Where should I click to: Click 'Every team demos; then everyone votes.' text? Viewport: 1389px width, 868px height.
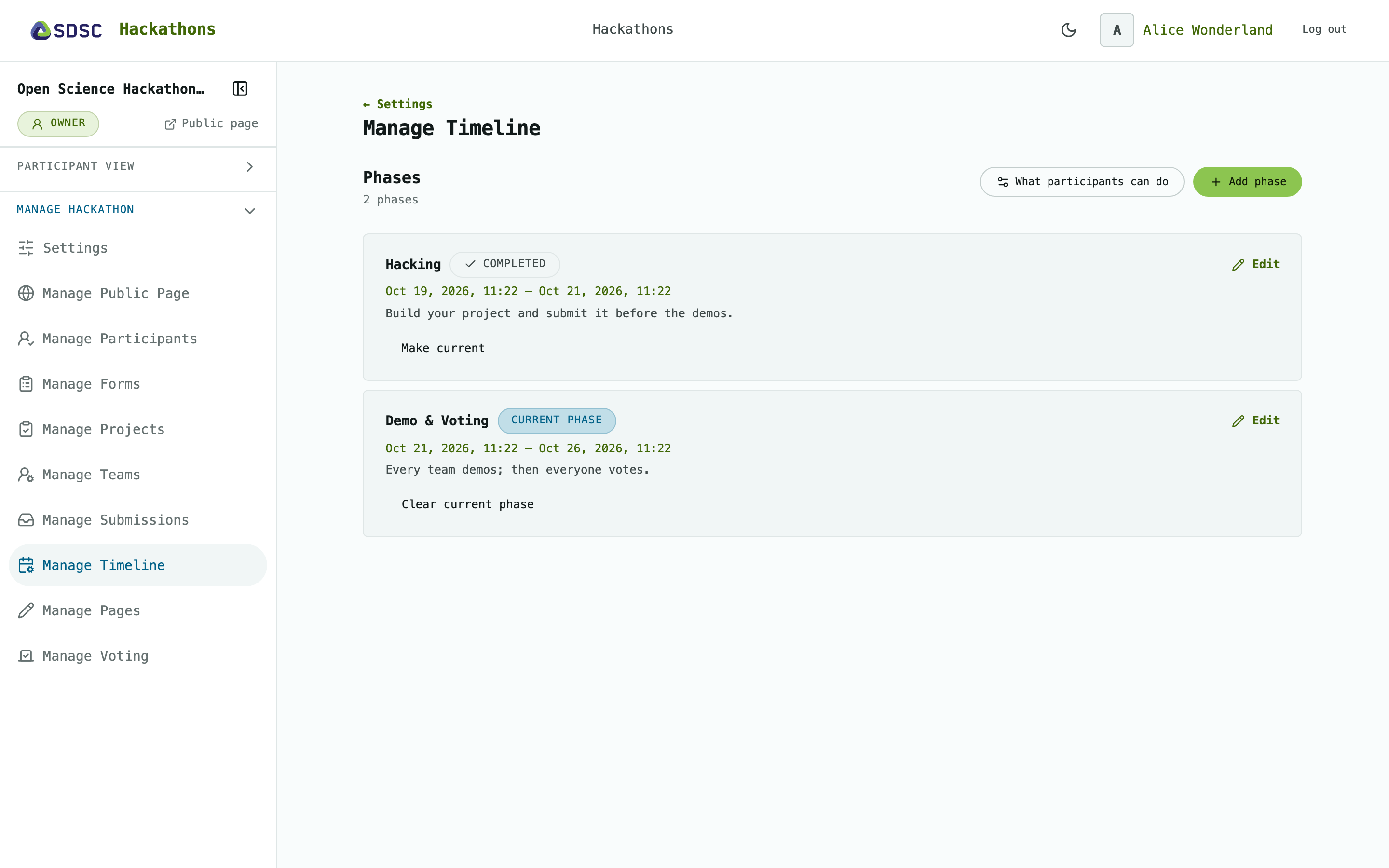(x=517, y=470)
